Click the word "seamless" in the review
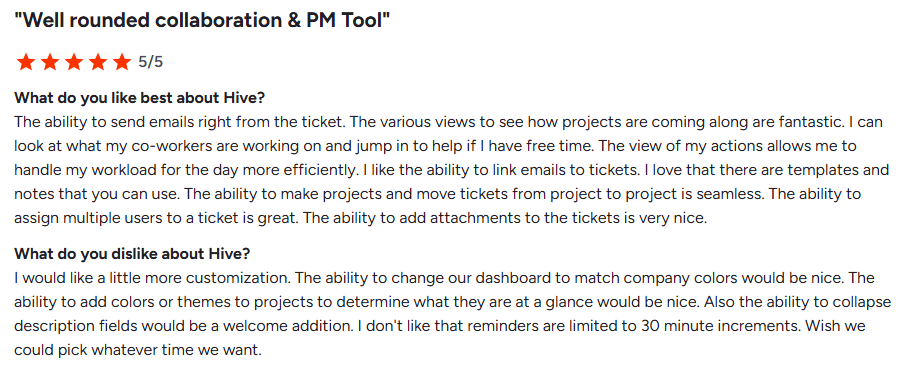 click(732, 194)
